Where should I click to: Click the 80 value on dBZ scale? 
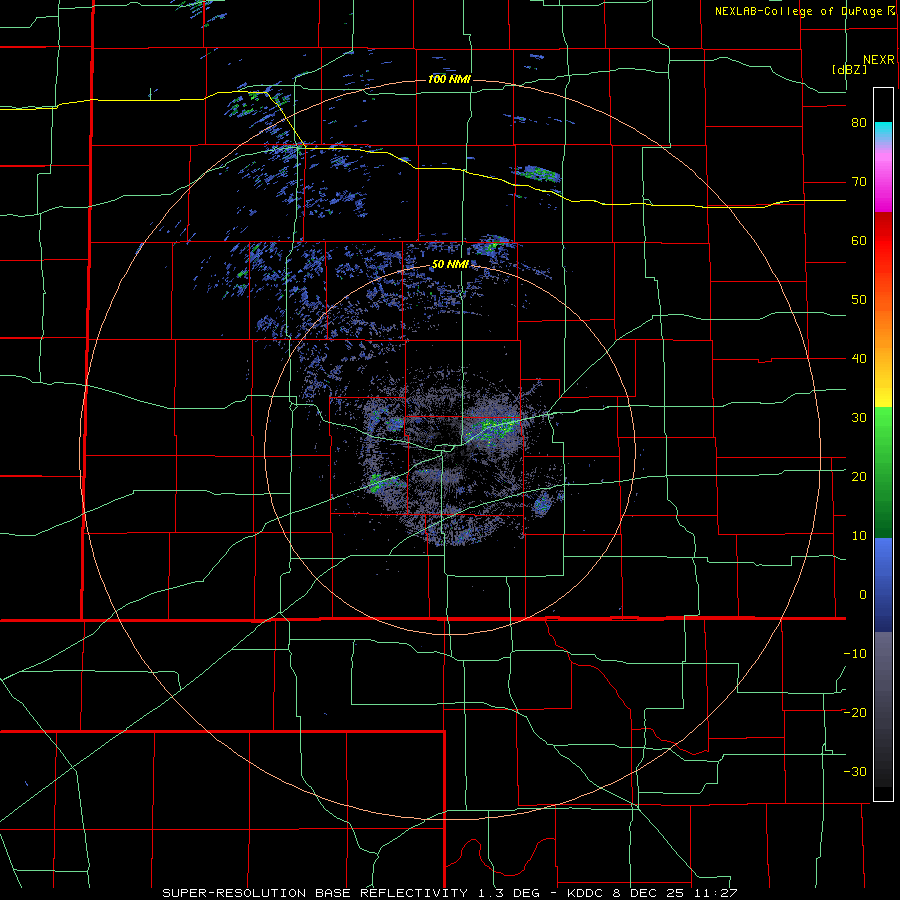(859, 123)
